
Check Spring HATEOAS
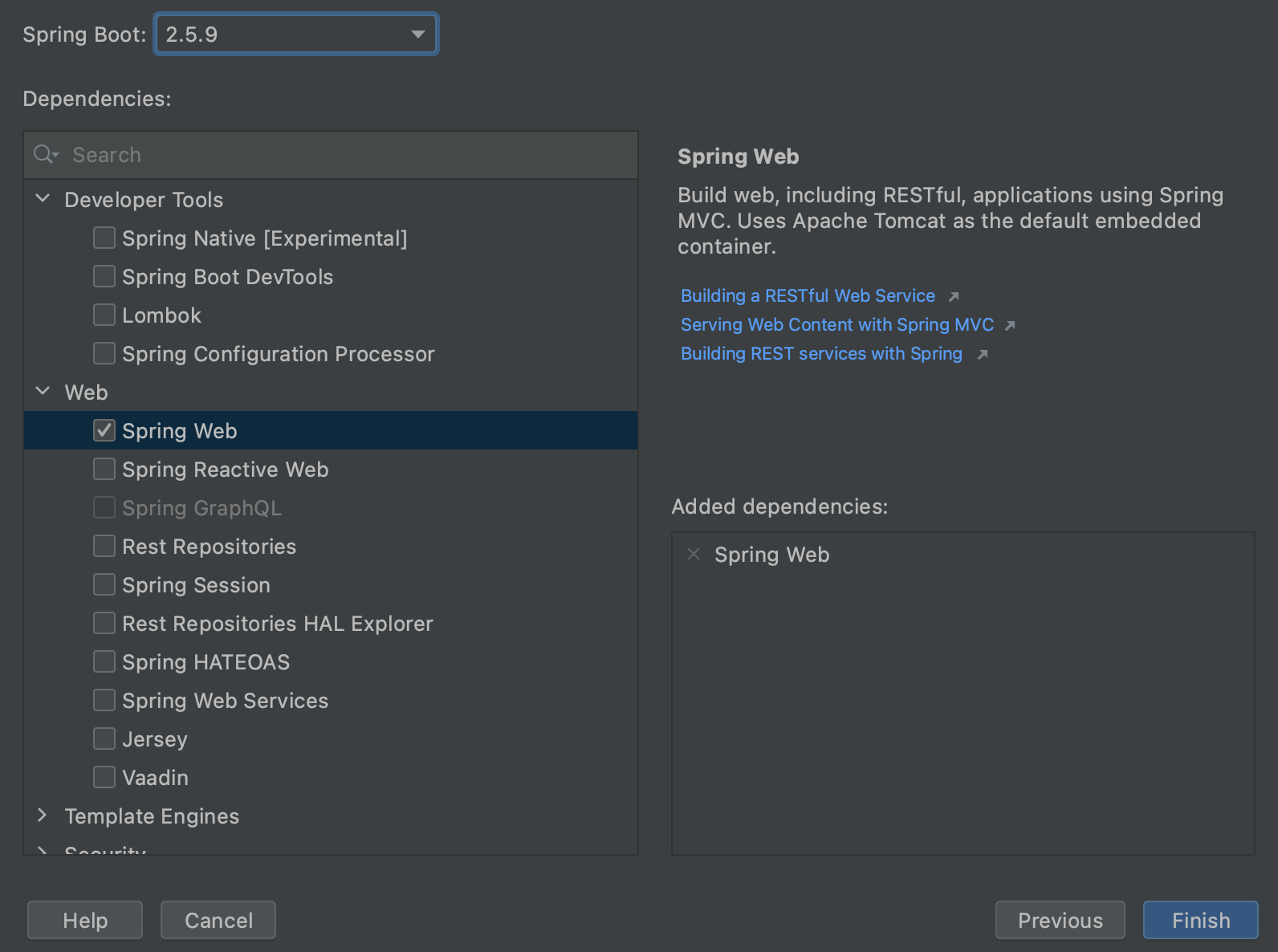(x=104, y=661)
